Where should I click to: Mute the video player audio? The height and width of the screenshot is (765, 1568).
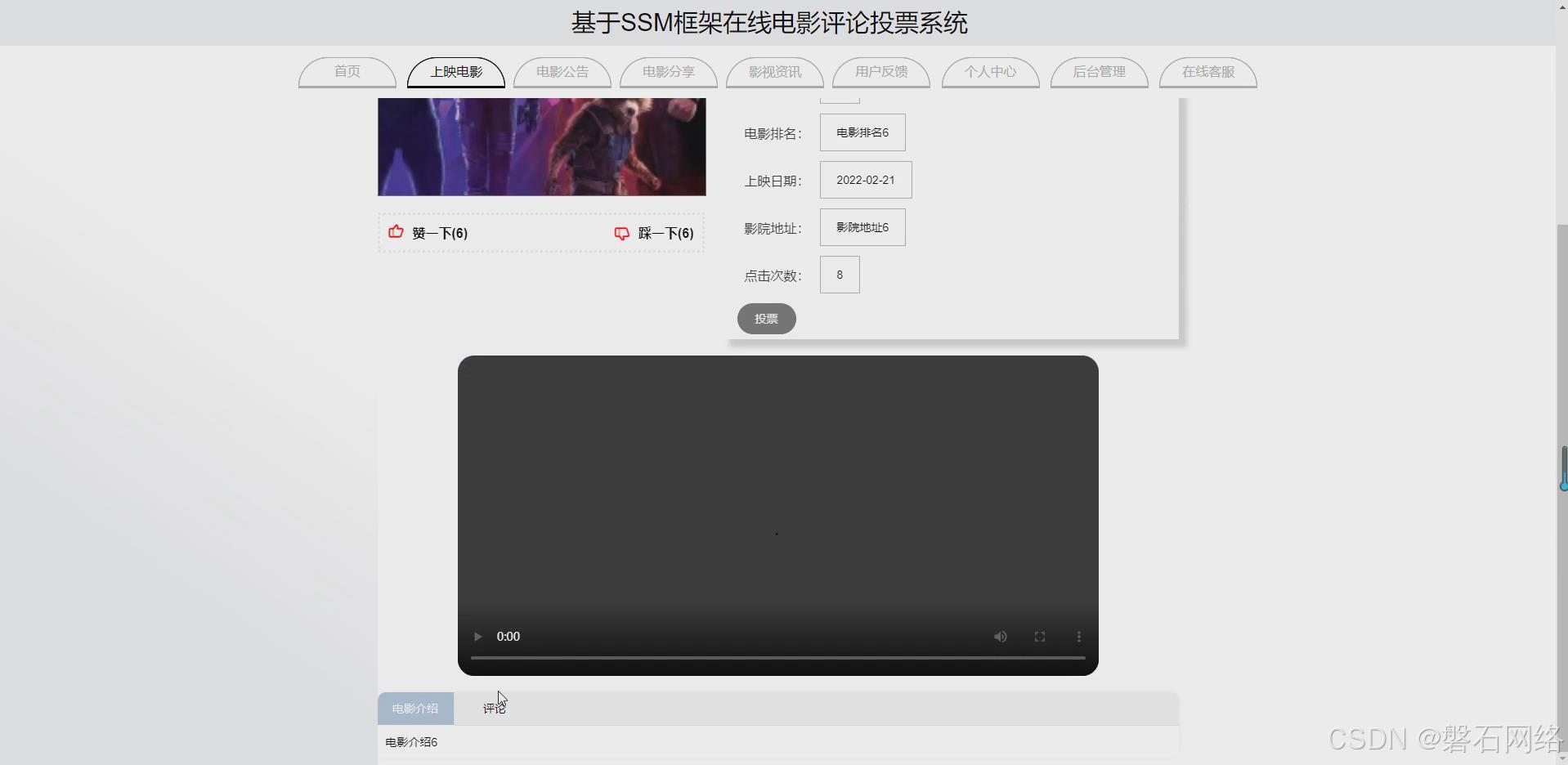coord(1000,636)
